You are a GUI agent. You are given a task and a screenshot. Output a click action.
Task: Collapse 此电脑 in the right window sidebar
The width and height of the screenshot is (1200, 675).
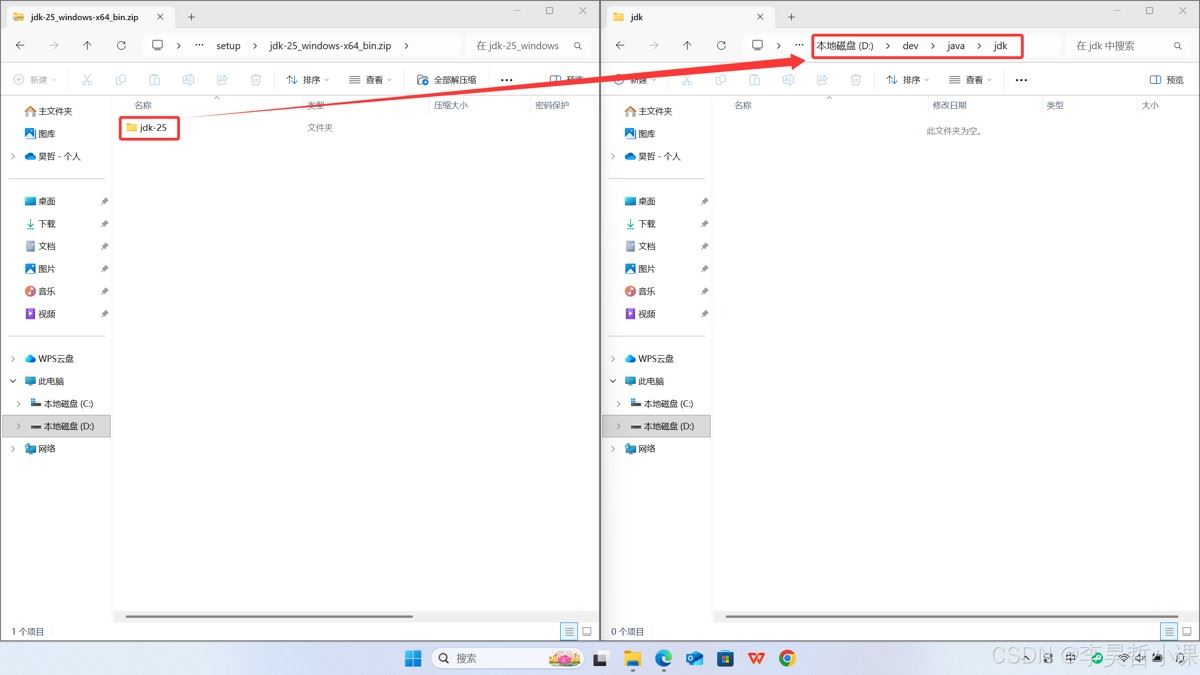[x=613, y=381]
